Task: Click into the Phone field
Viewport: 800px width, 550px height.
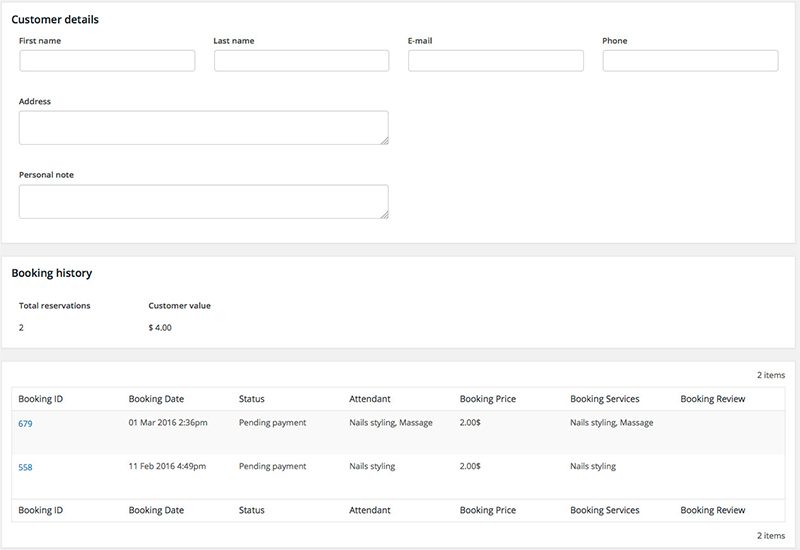Action: click(690, 61)
